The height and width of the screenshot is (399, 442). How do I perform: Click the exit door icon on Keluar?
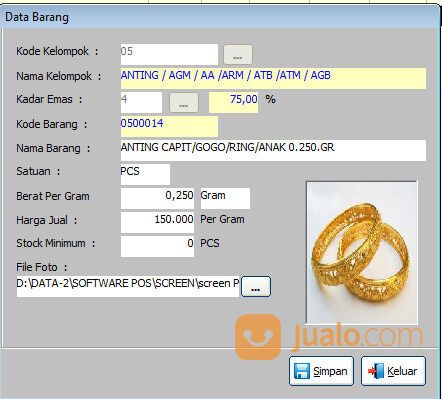tap(376, 371)
